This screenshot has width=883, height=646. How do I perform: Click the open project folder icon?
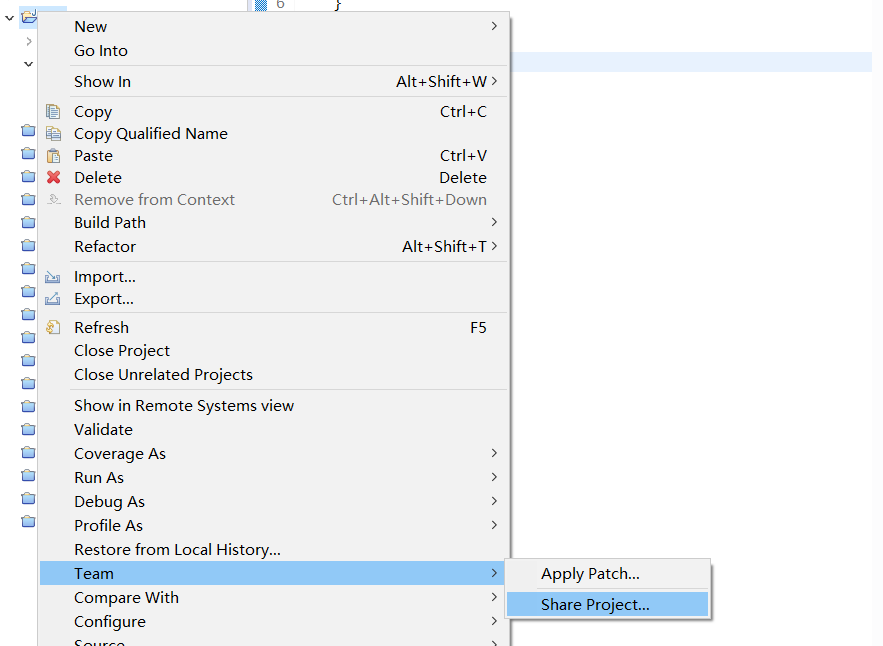coord(29,17)
